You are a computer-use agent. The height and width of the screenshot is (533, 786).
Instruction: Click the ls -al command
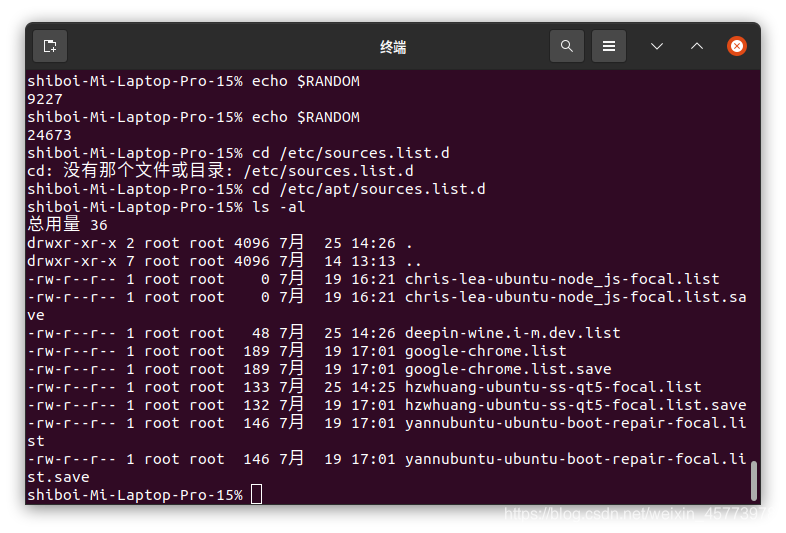278,207
